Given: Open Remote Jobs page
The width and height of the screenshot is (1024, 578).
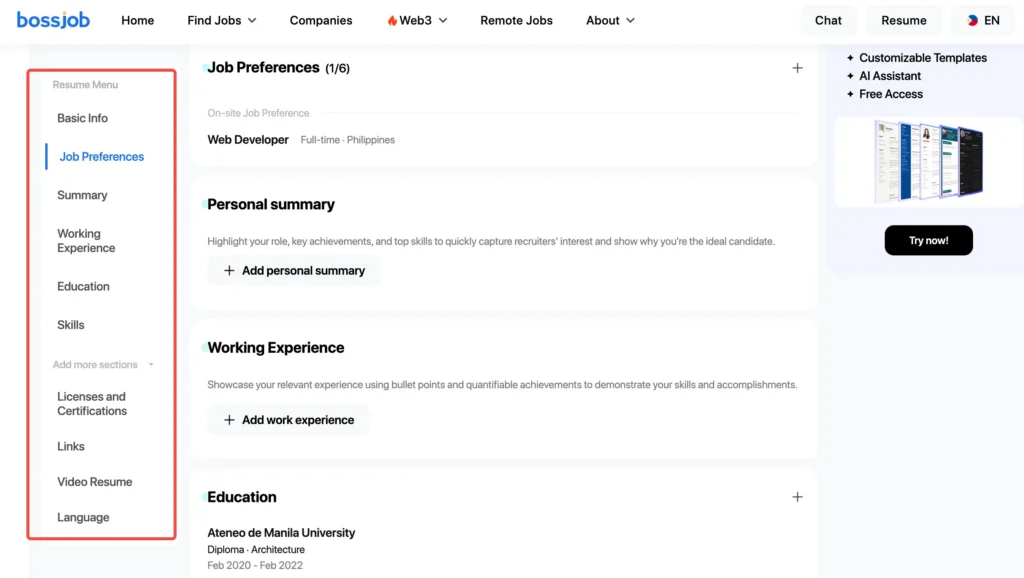Looking at the screenshot, I should tap(516, 20).
